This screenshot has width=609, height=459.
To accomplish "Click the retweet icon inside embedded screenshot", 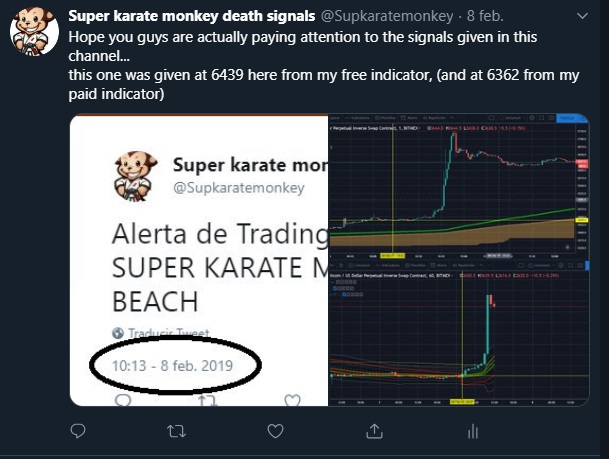I will tap(207, 400).
